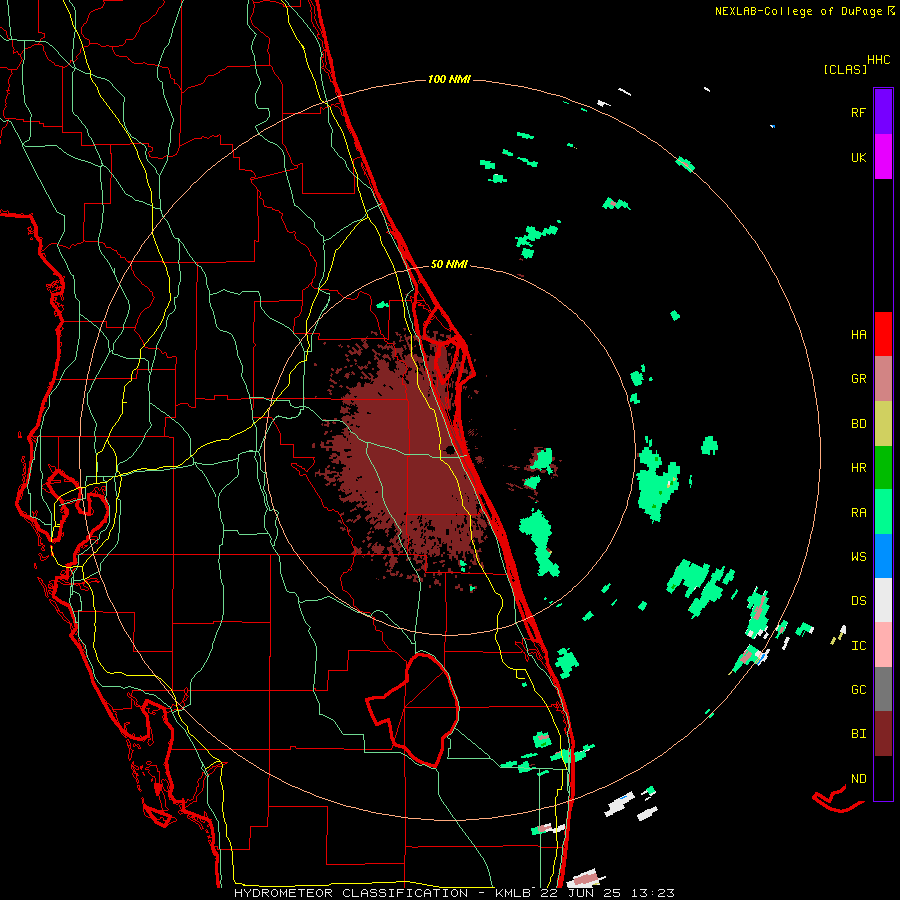Click the "NEXLAB-College of DuPage" title text

point(798,11)
